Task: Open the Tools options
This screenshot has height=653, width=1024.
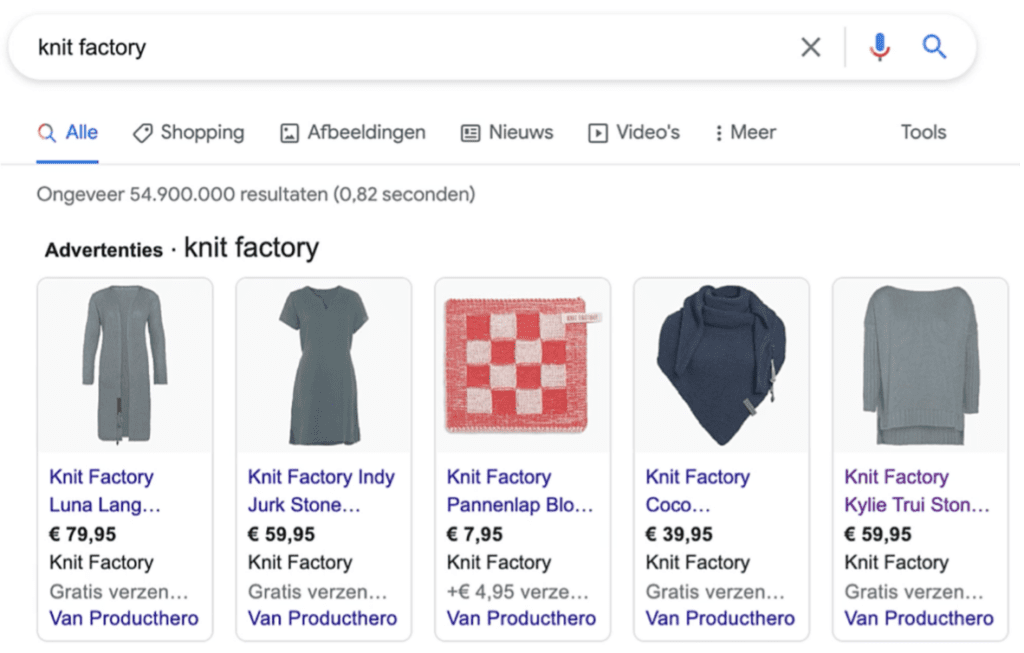Action: coord(923,133)
